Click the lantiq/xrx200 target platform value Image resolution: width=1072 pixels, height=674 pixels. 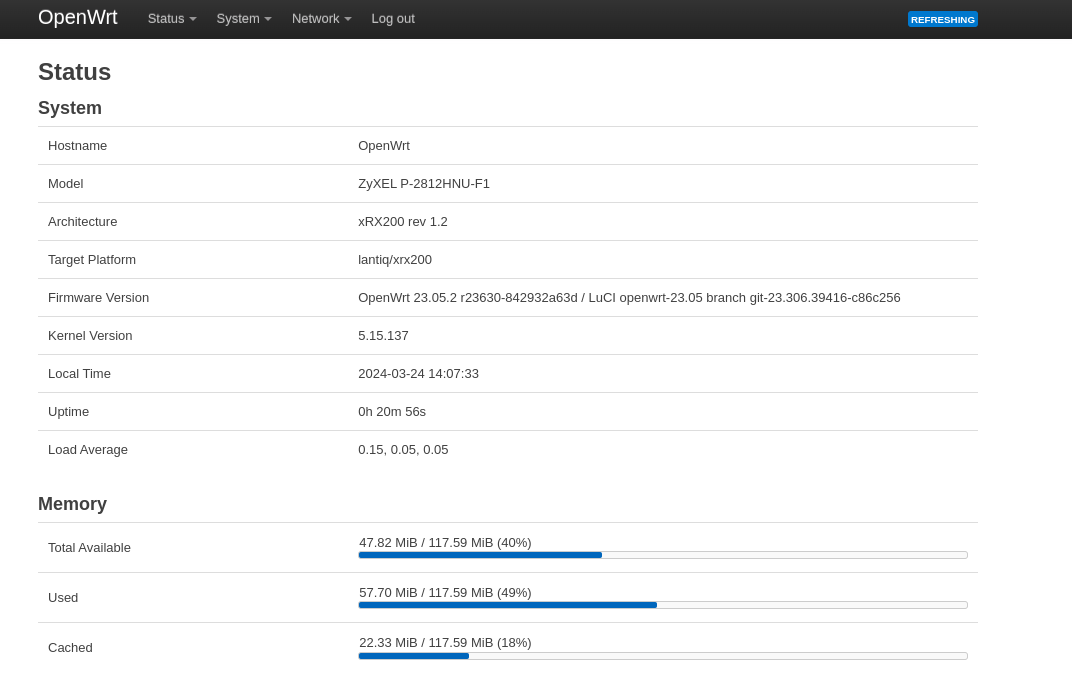pos(395,260)
